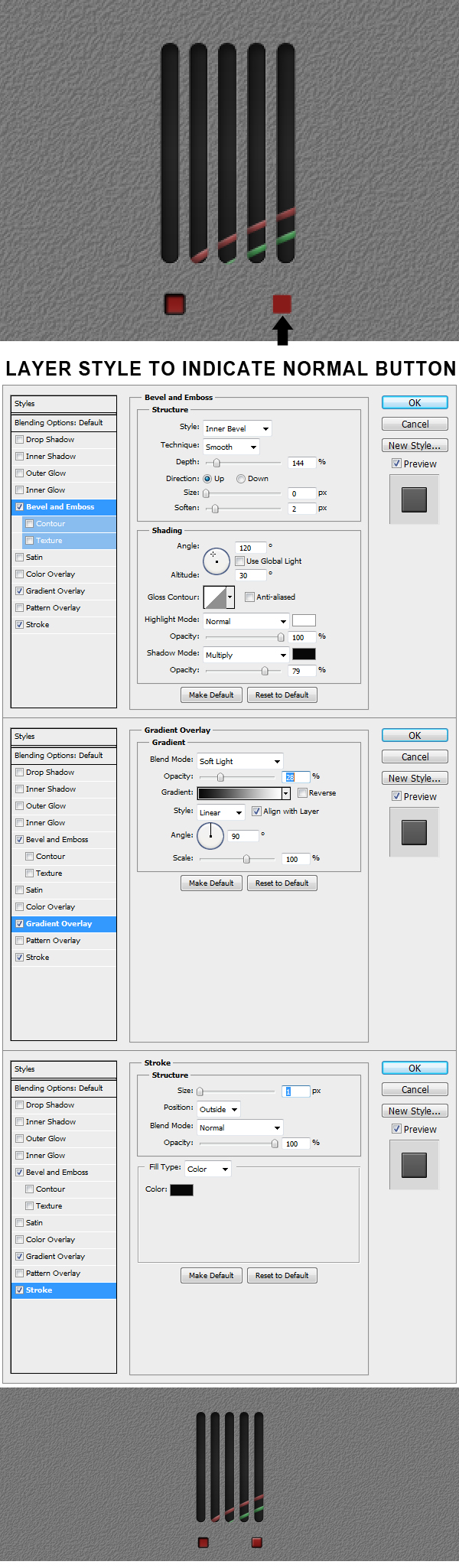Select the Down direction radio button
This screenshot has width=459, height=1568.
(241, 479)
